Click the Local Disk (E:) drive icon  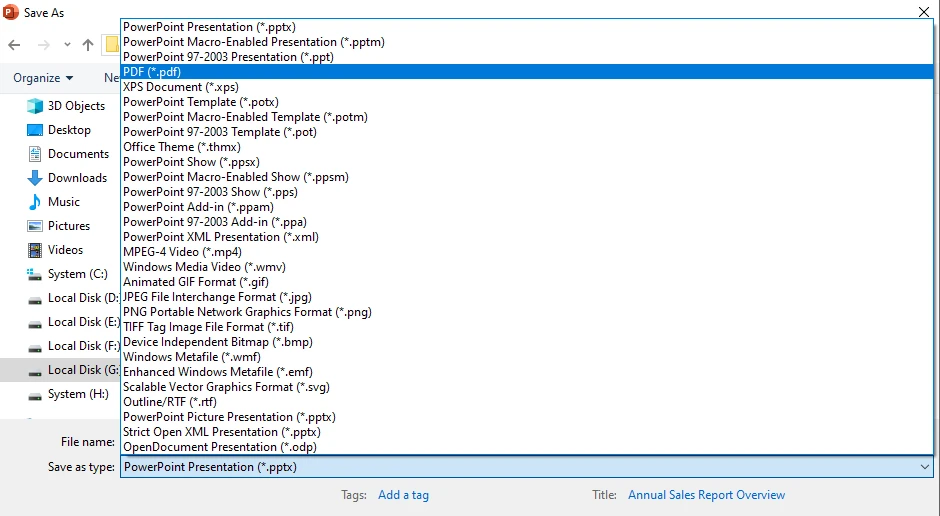35,324
